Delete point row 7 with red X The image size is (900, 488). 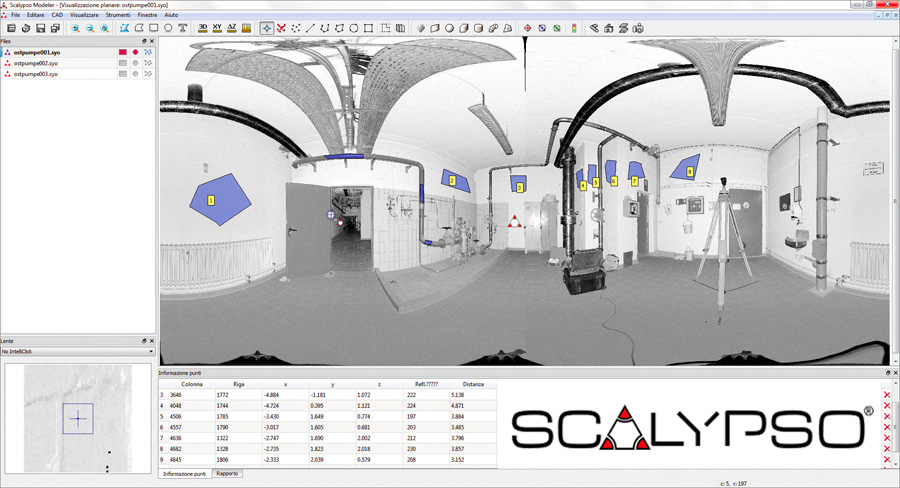(x=887, y=438)
